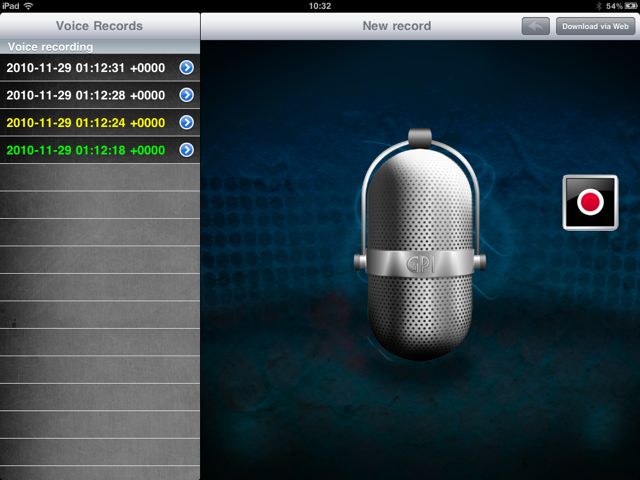The width and height of the screenshot is (640, 480).
Task: Select yellow recording 2010-11-29 01:12:24
Action: tap(100, 122)
